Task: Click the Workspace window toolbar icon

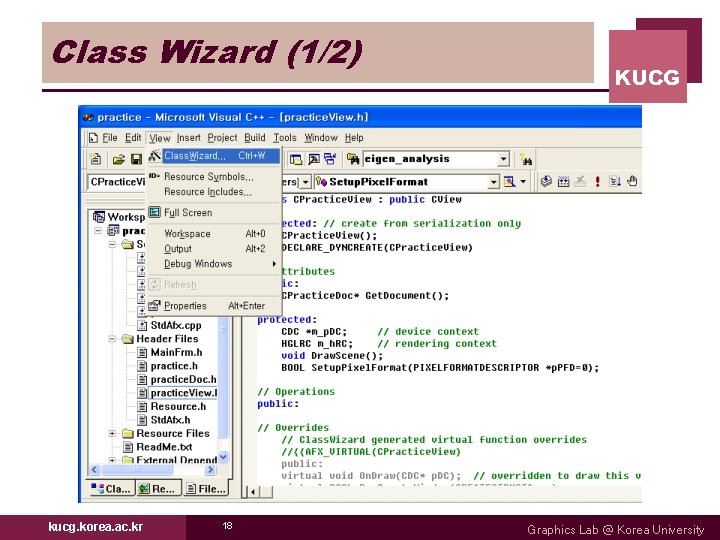Action: coord(296,159)
